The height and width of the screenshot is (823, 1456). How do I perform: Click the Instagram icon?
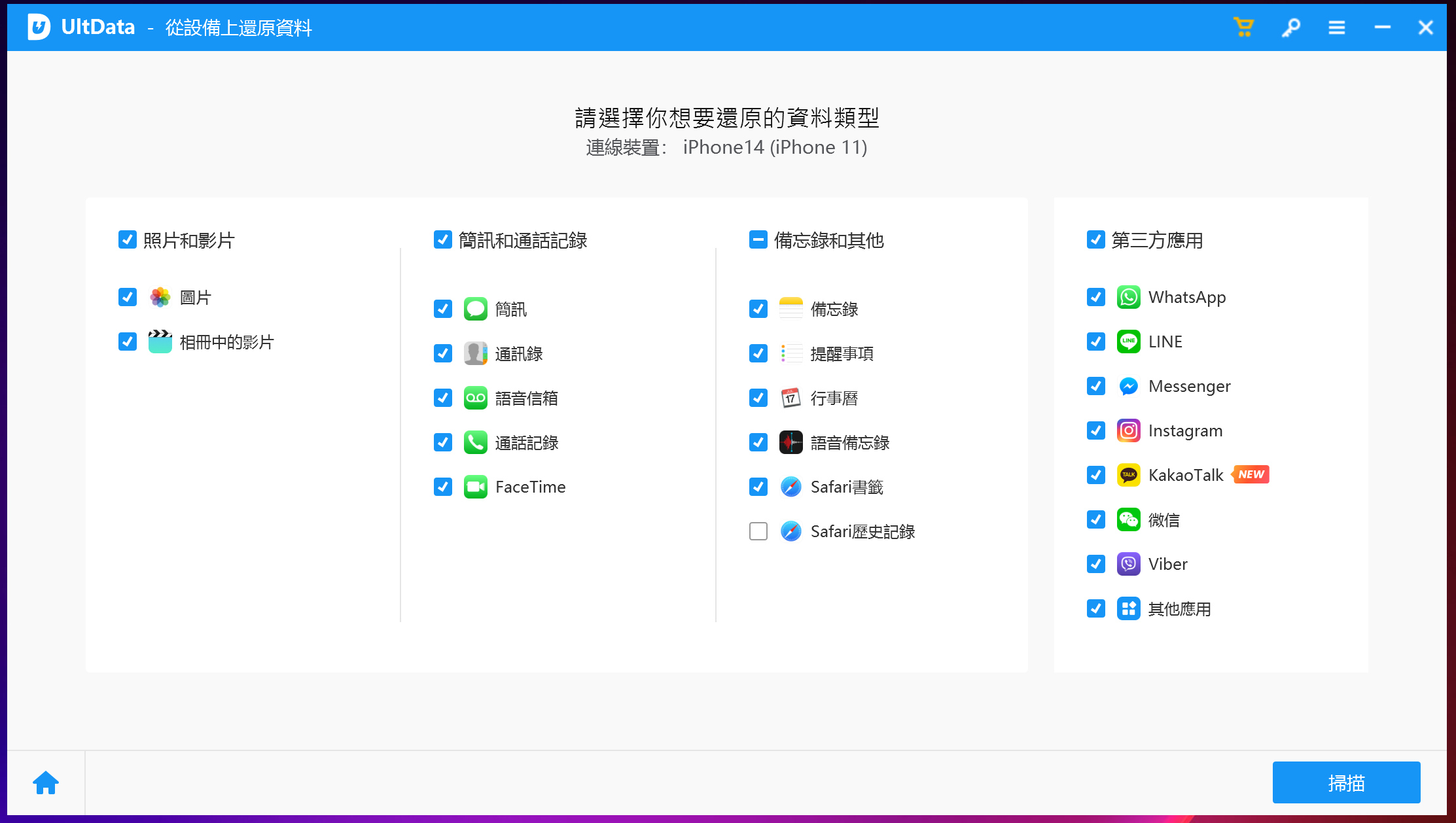tap(1129, 430)
